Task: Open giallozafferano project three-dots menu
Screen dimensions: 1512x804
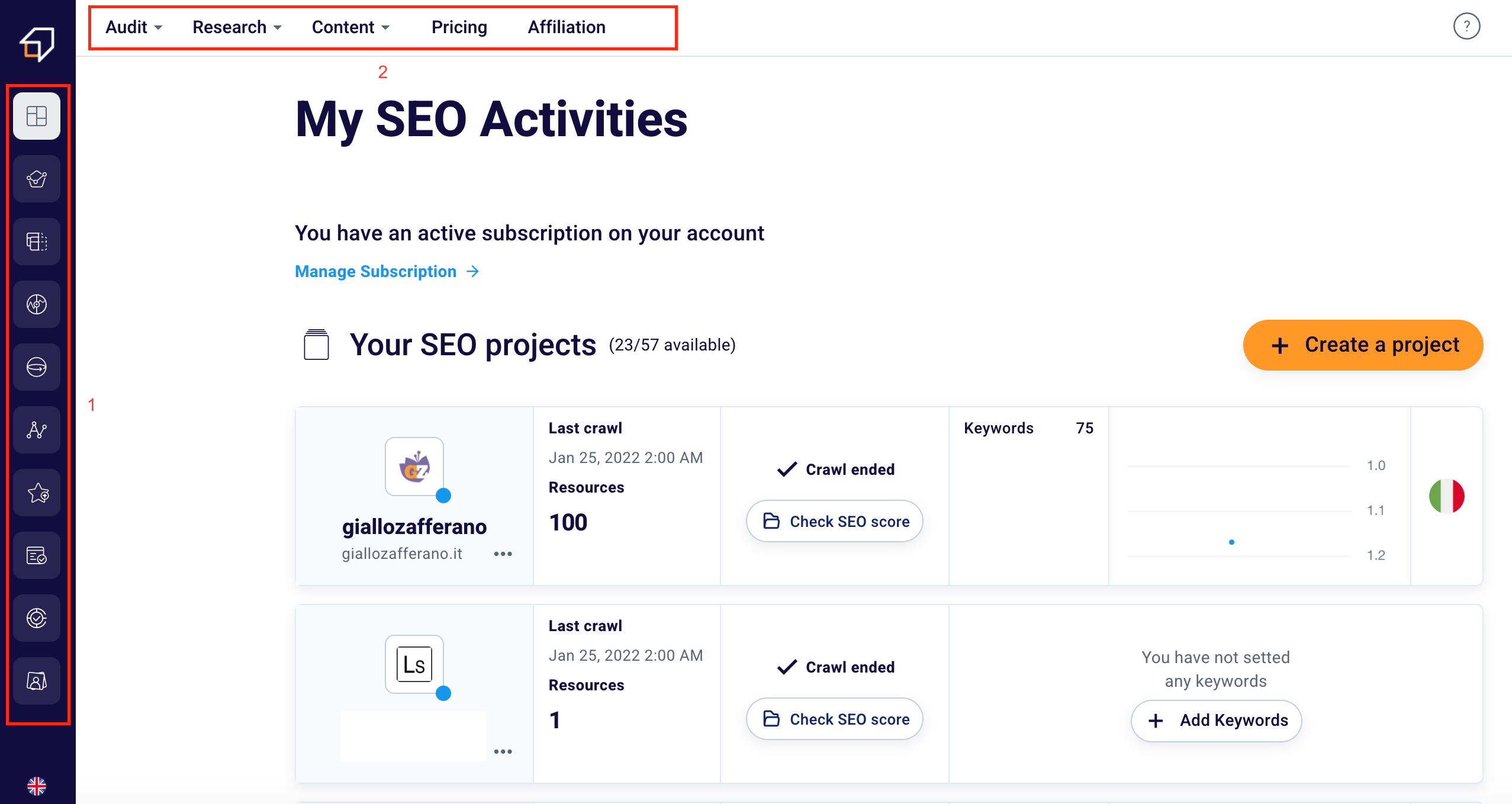Action: pos(503,554)
